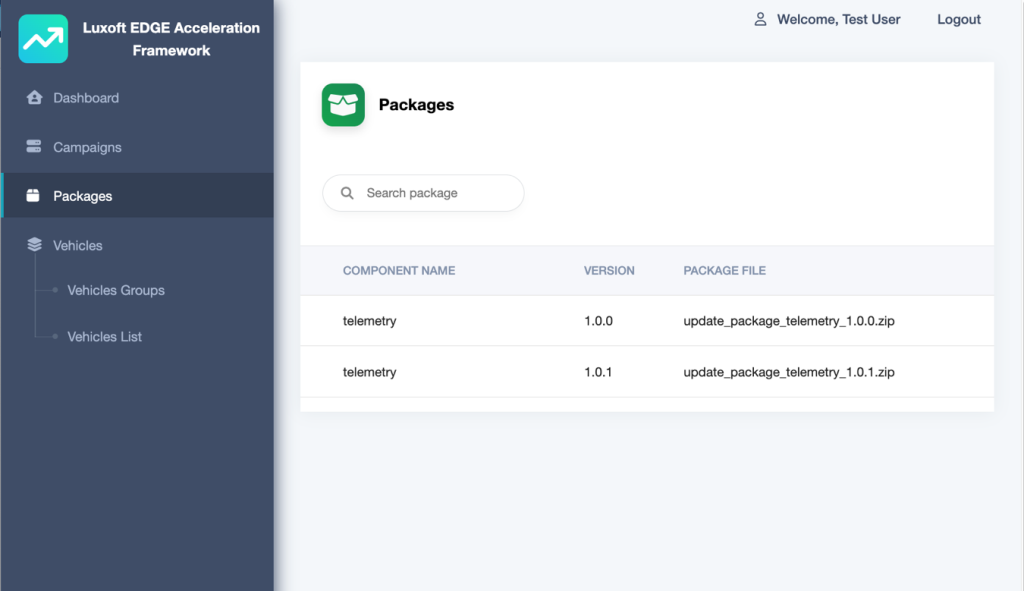Click the Vehicles layers icon in sidebar
The height and width of the screenshot is (591, 1024).
(x=35, y=244)
